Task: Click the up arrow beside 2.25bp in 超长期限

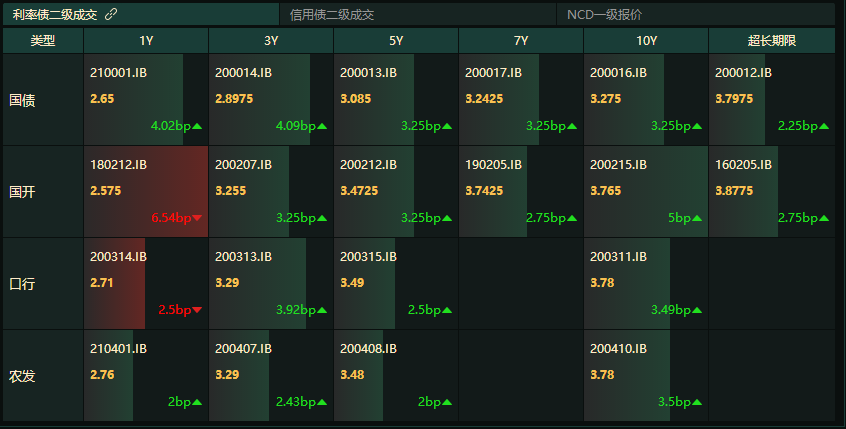Action: pyautogui.click(x=824, y=126)
